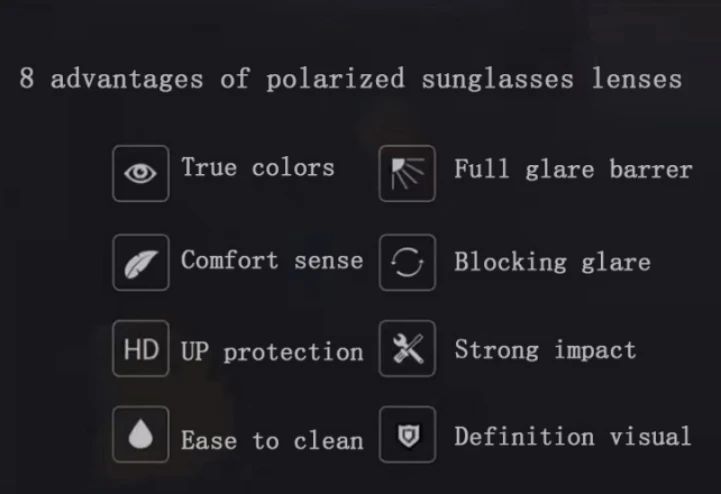This screenshot has width=721, height=494.
Task: Click the Ease to clean text
Action: [x=271, y=440]
